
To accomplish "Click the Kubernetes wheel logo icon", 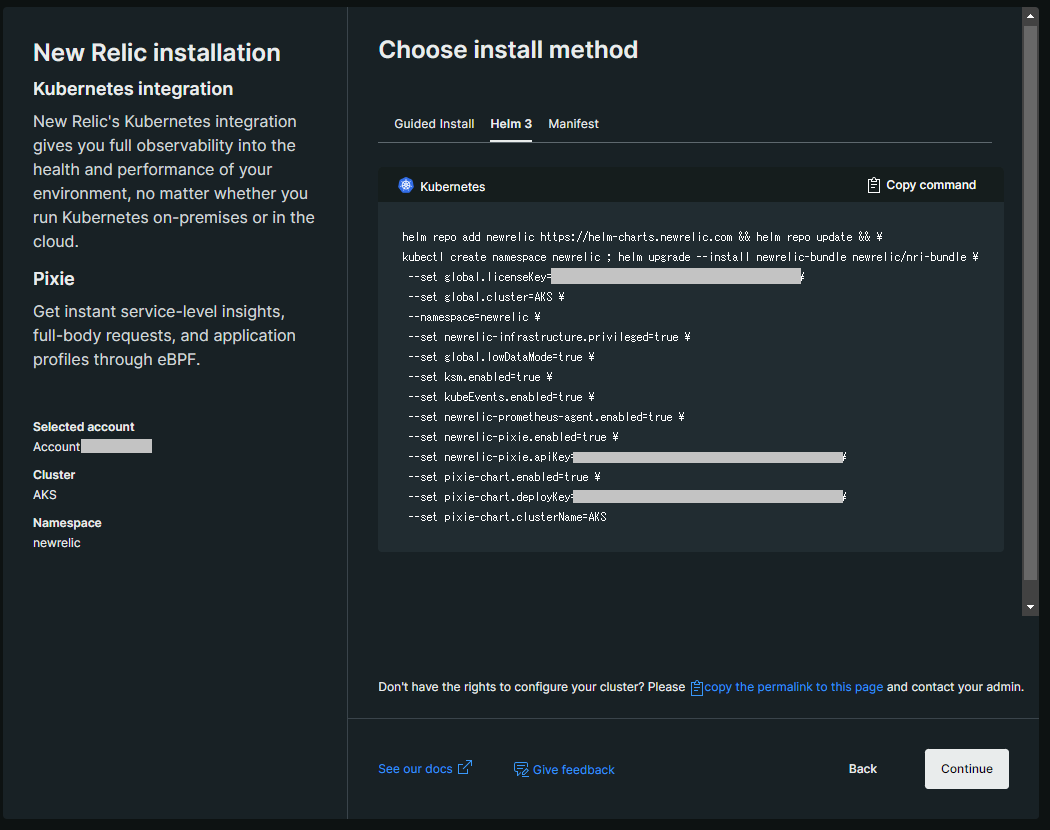I will pyautogui.click(x=406, y=185).
